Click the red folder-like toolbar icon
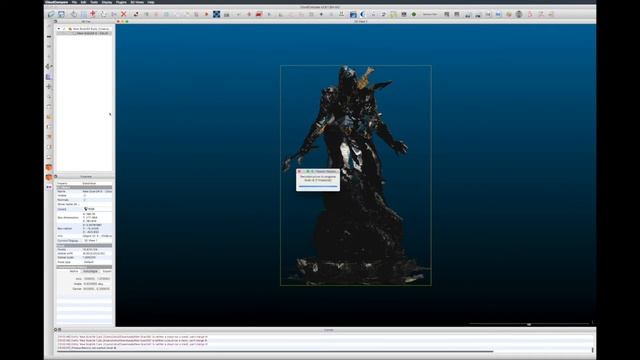Viewport: 640px width, 360px height. coord(259,14)
